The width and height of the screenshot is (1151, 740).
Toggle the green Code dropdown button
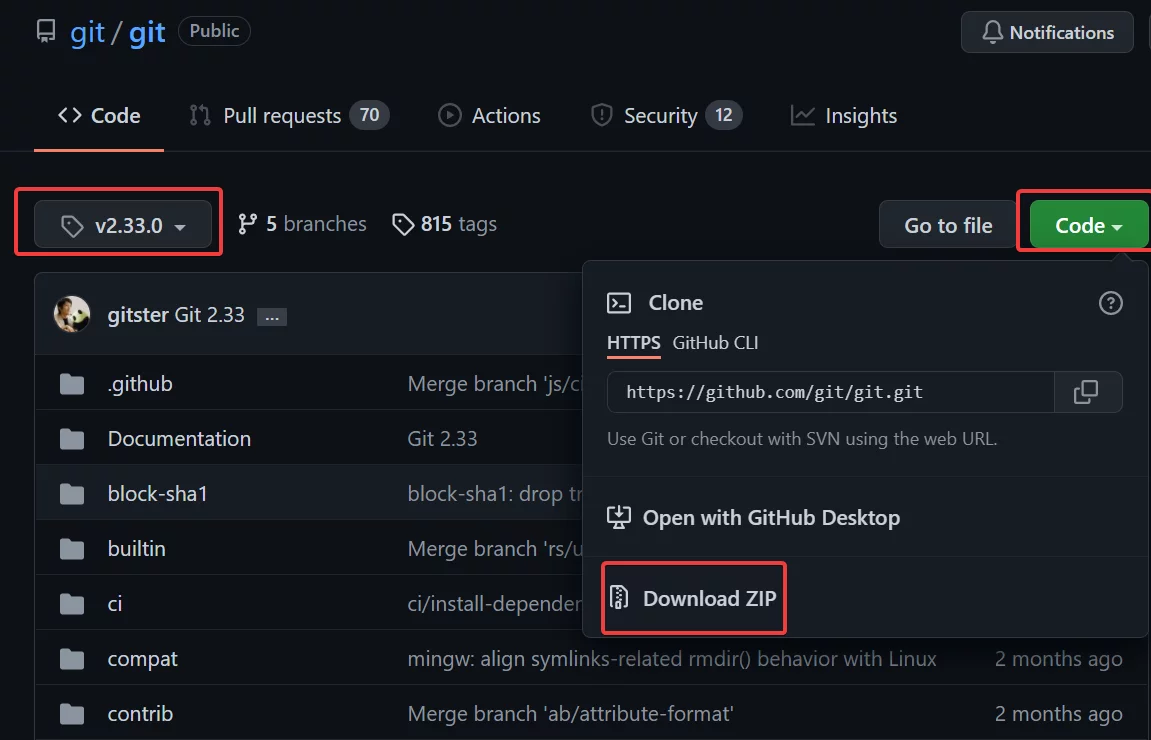click(1089, 225)
